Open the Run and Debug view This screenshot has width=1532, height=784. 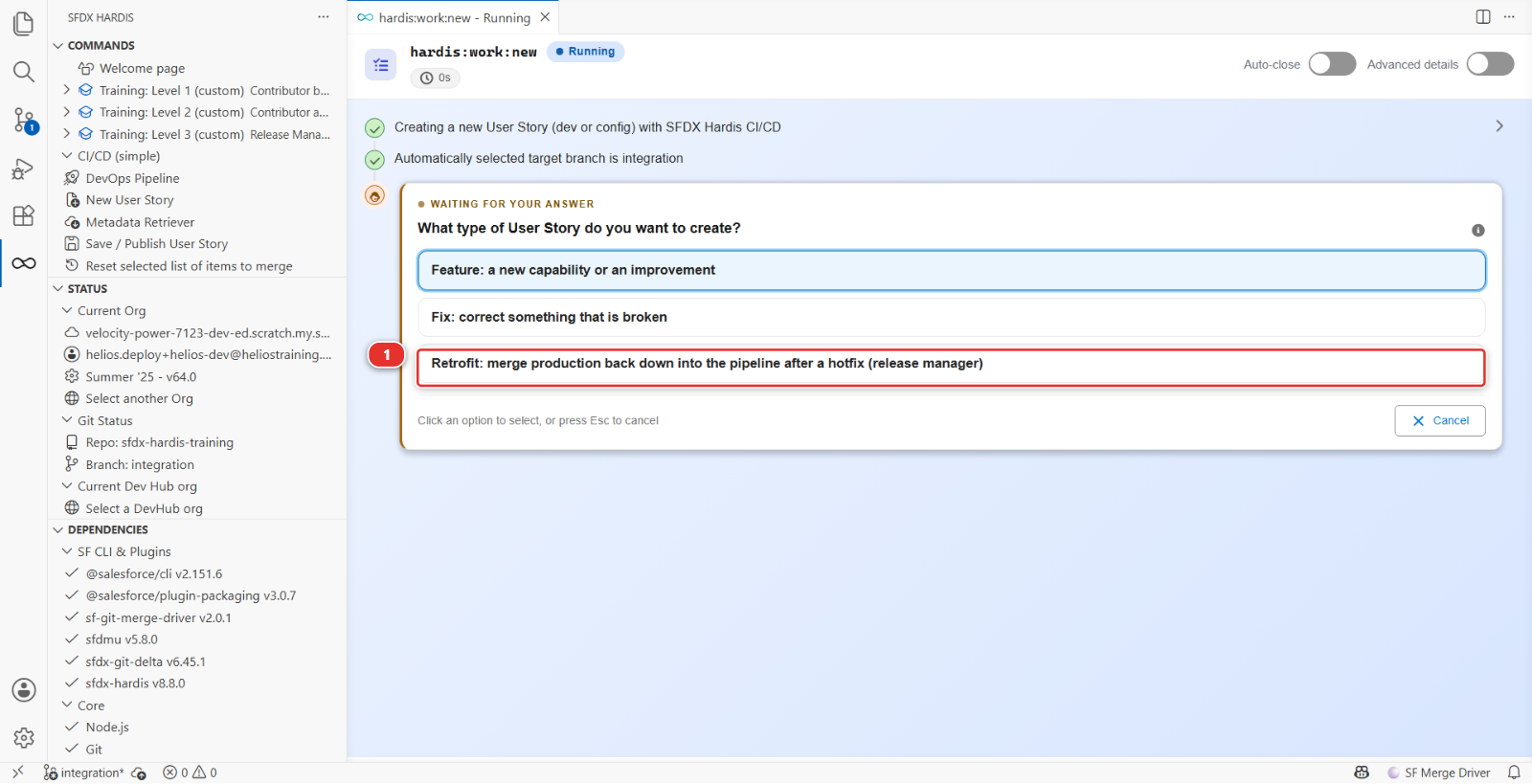pos(24,168)
